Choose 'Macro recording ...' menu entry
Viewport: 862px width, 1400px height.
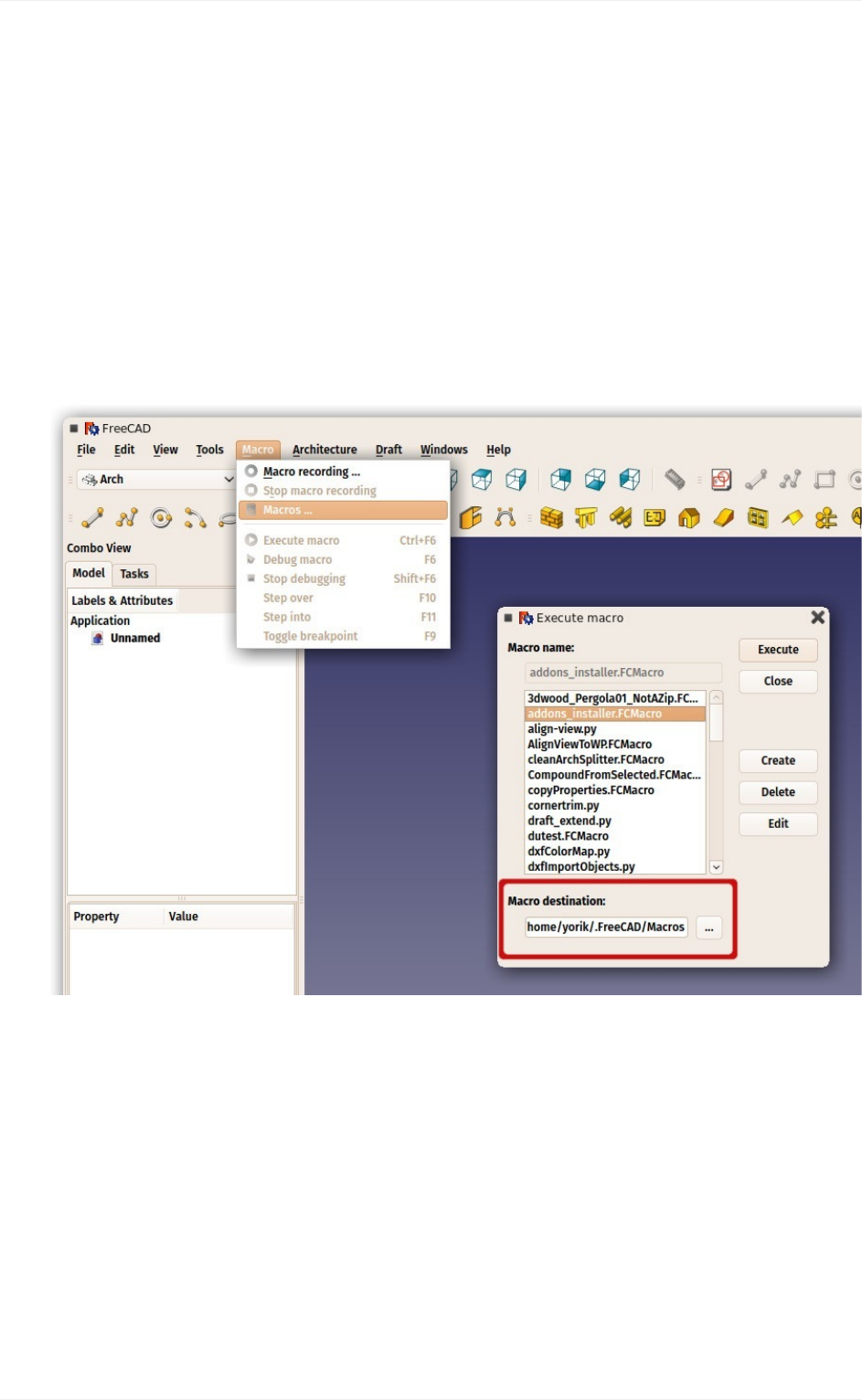pyautogui.click(x=343, y=472)
